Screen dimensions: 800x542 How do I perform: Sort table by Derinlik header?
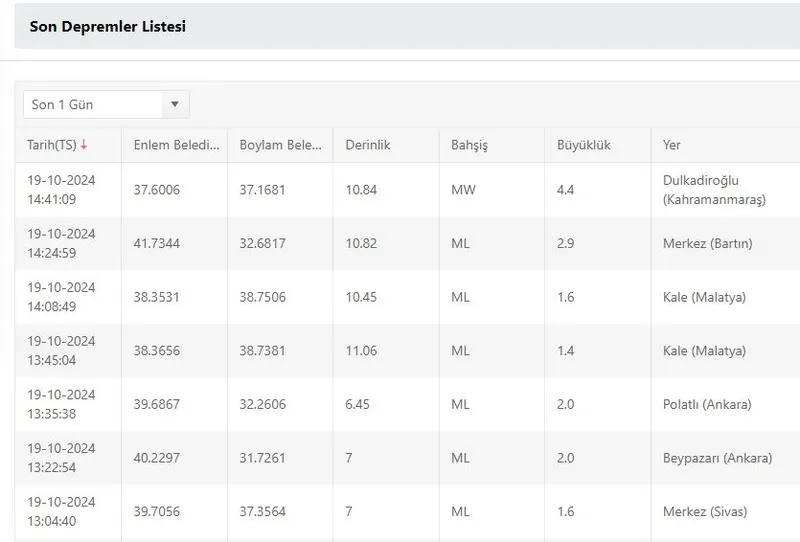point(367,145)
